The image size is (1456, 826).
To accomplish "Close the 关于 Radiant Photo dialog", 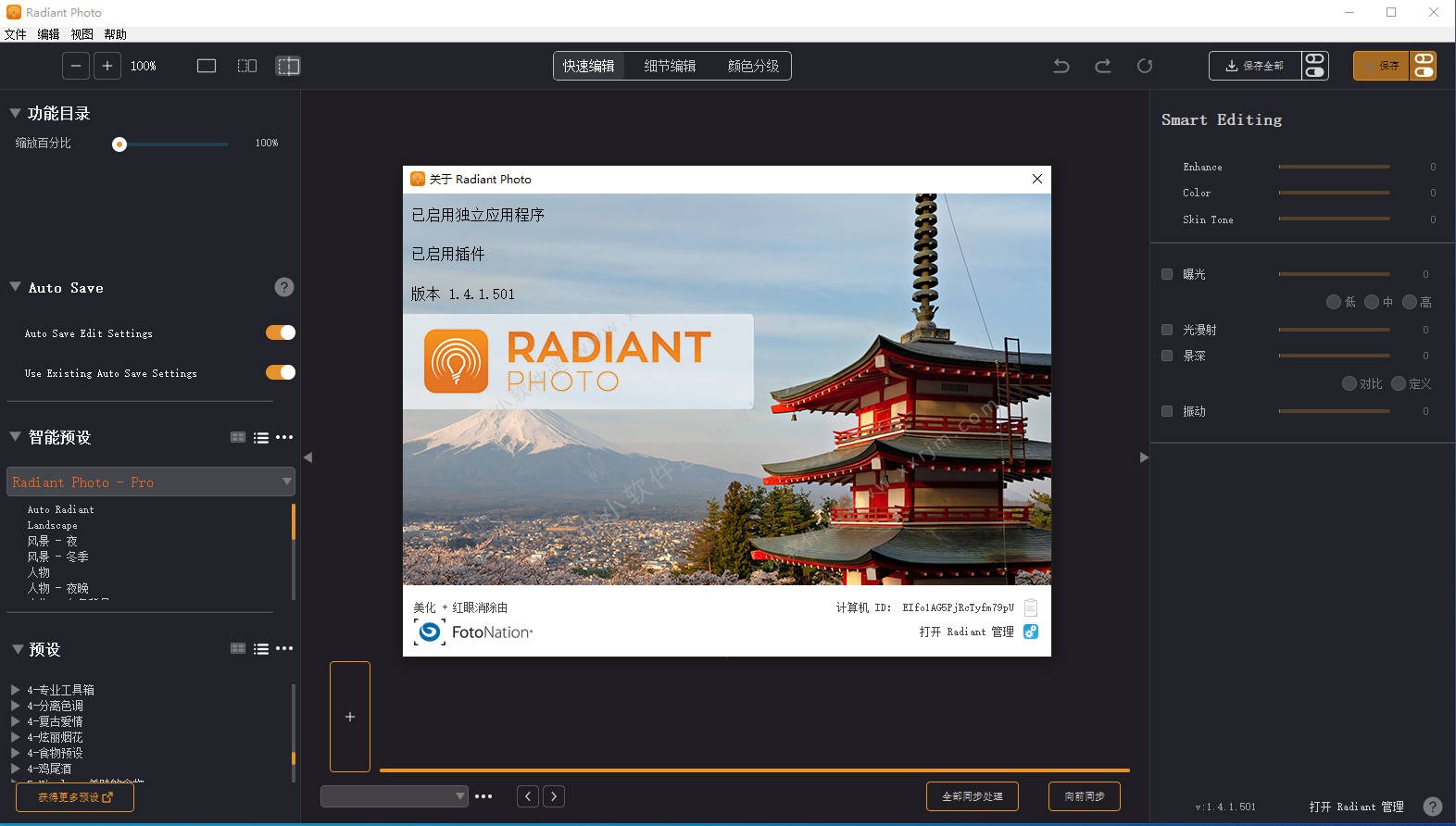I will coord(1037,179).
